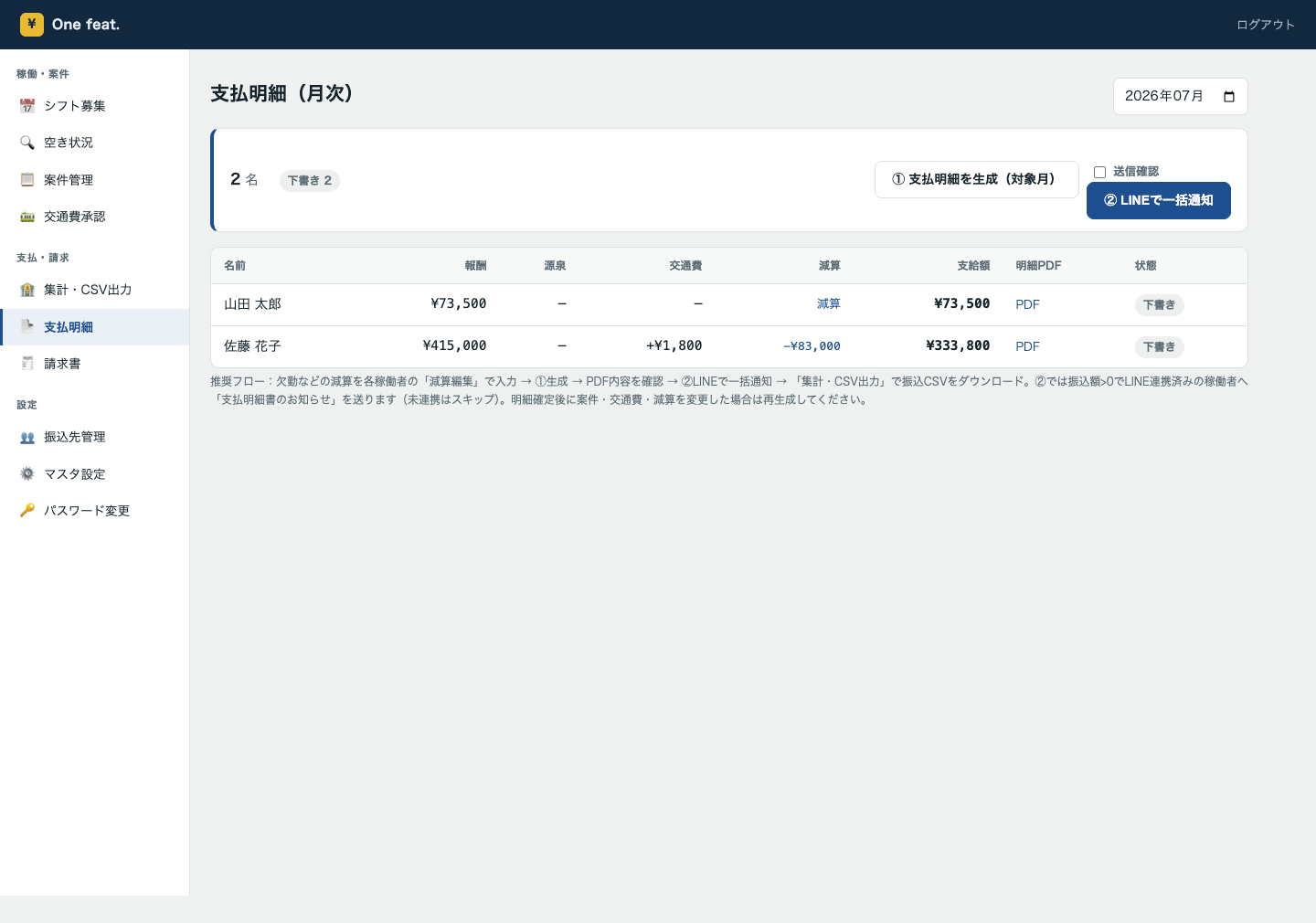The width and height of the screenshot is (1316, 923).
Task: Click ① 支払明細を生成（対象月） button
Action: click(976, 179)
